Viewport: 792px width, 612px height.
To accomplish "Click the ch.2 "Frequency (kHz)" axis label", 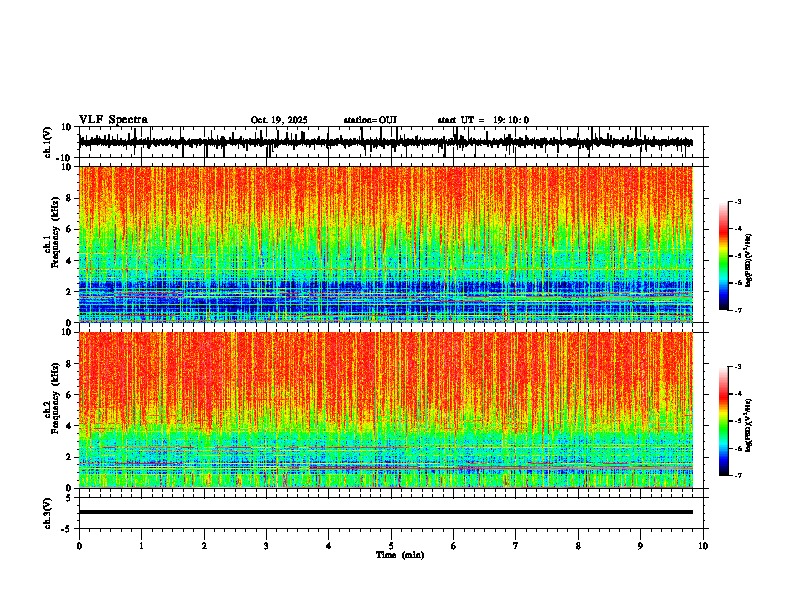I will point(55,398).
